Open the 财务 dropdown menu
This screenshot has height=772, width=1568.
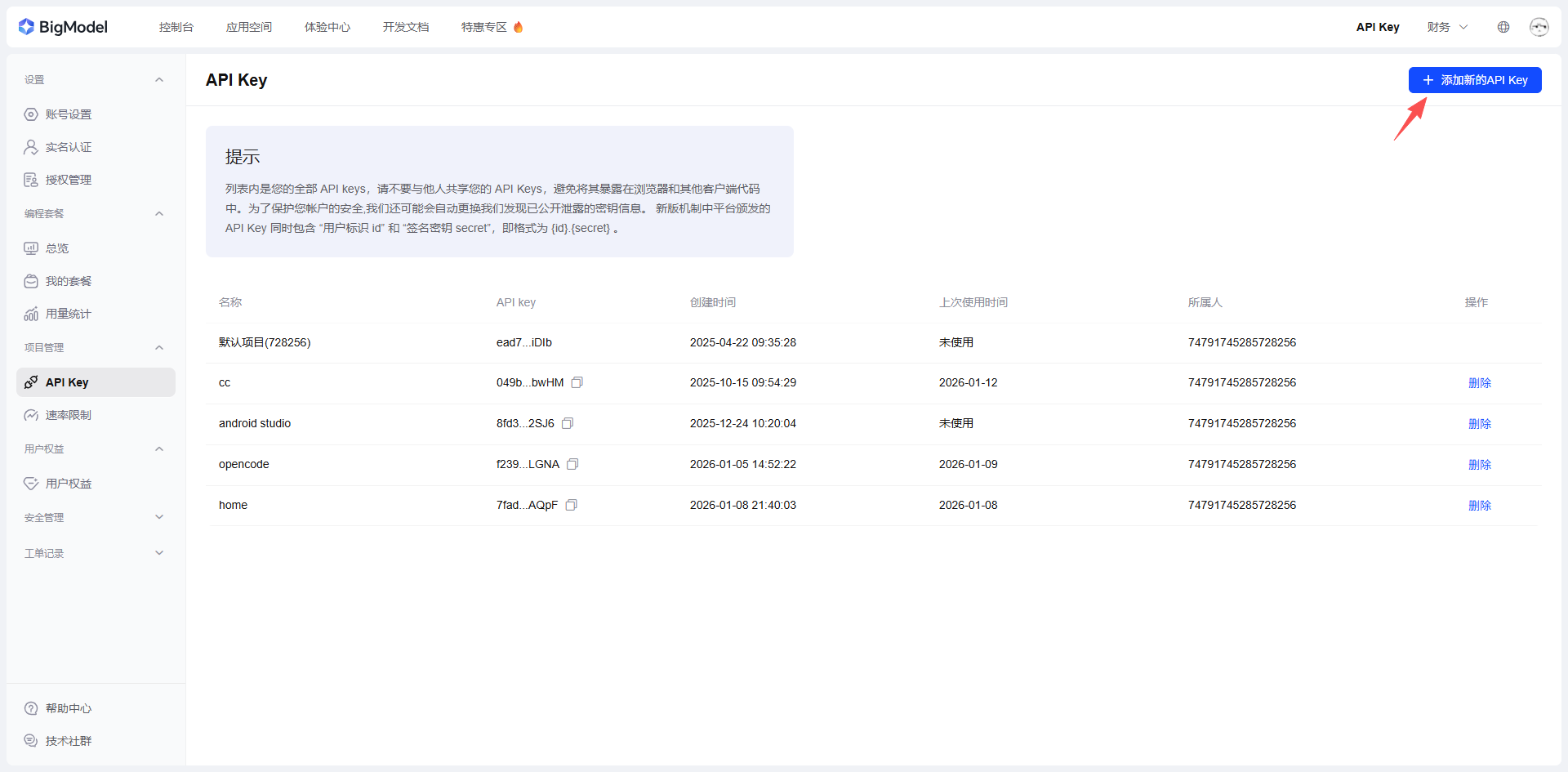coord(1447,27)
